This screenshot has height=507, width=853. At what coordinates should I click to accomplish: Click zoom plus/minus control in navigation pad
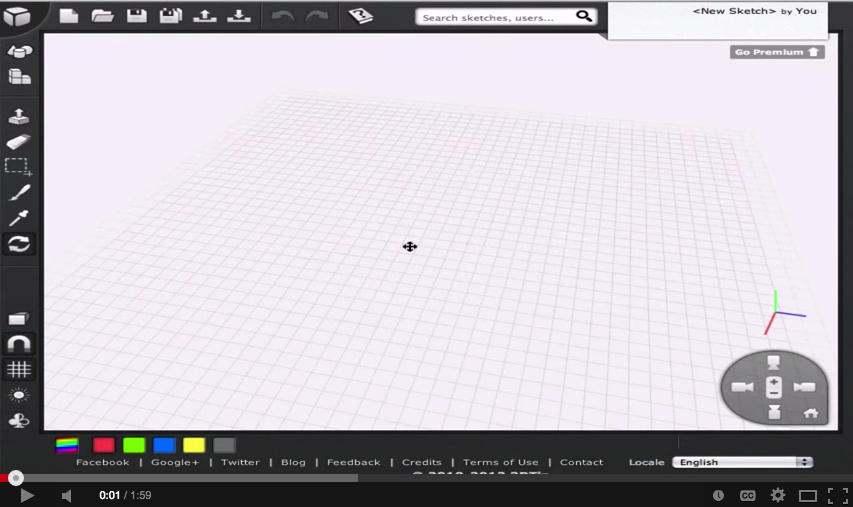(774, 387)
